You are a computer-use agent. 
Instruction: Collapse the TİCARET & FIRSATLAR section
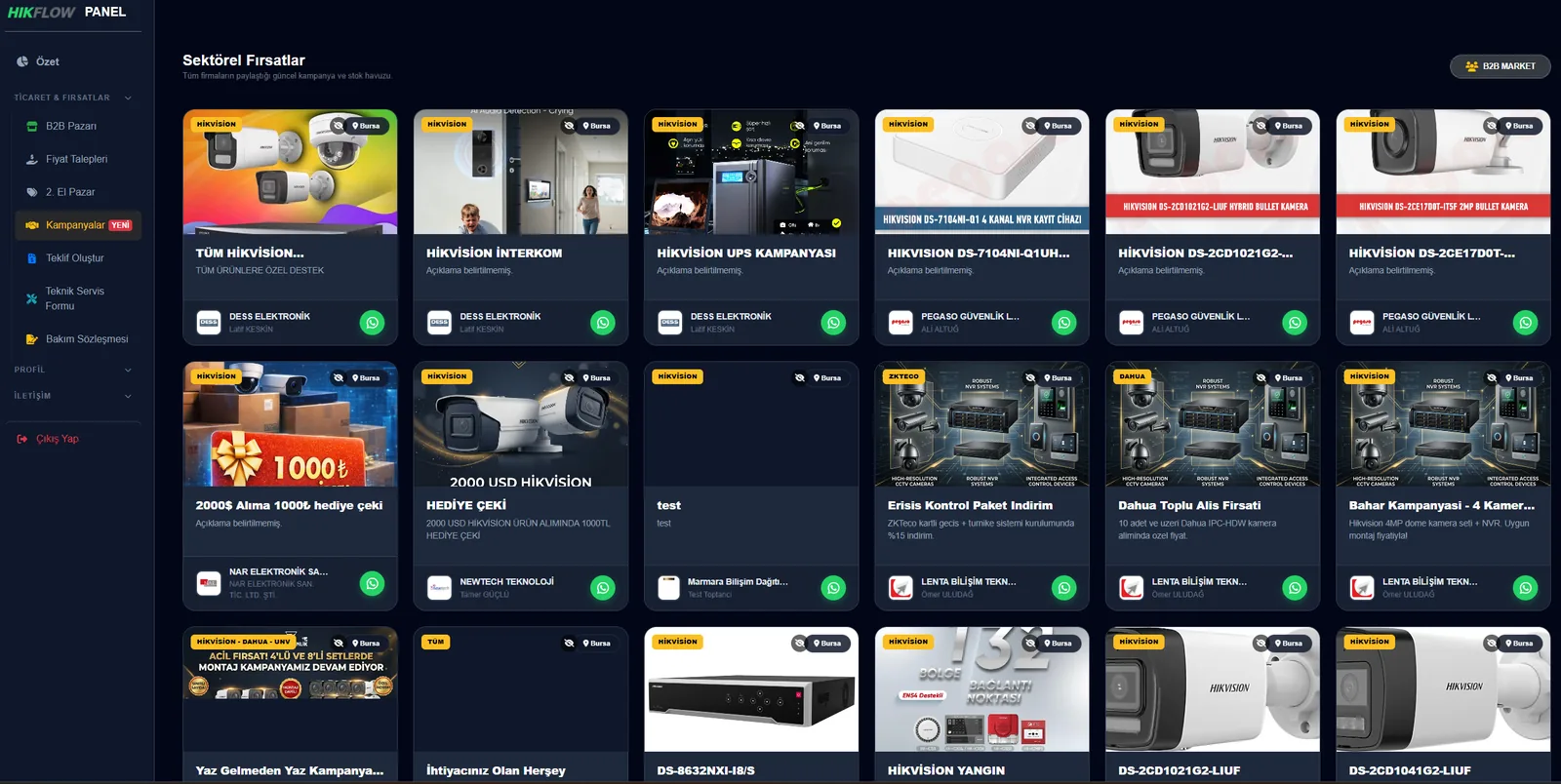click(73, 98)
